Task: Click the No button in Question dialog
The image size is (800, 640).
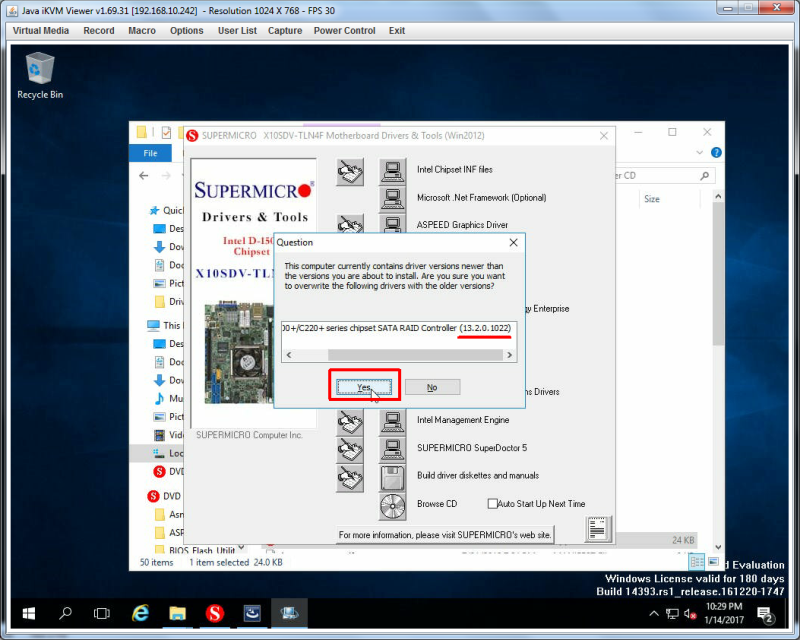Action: [x=432, y=387]
